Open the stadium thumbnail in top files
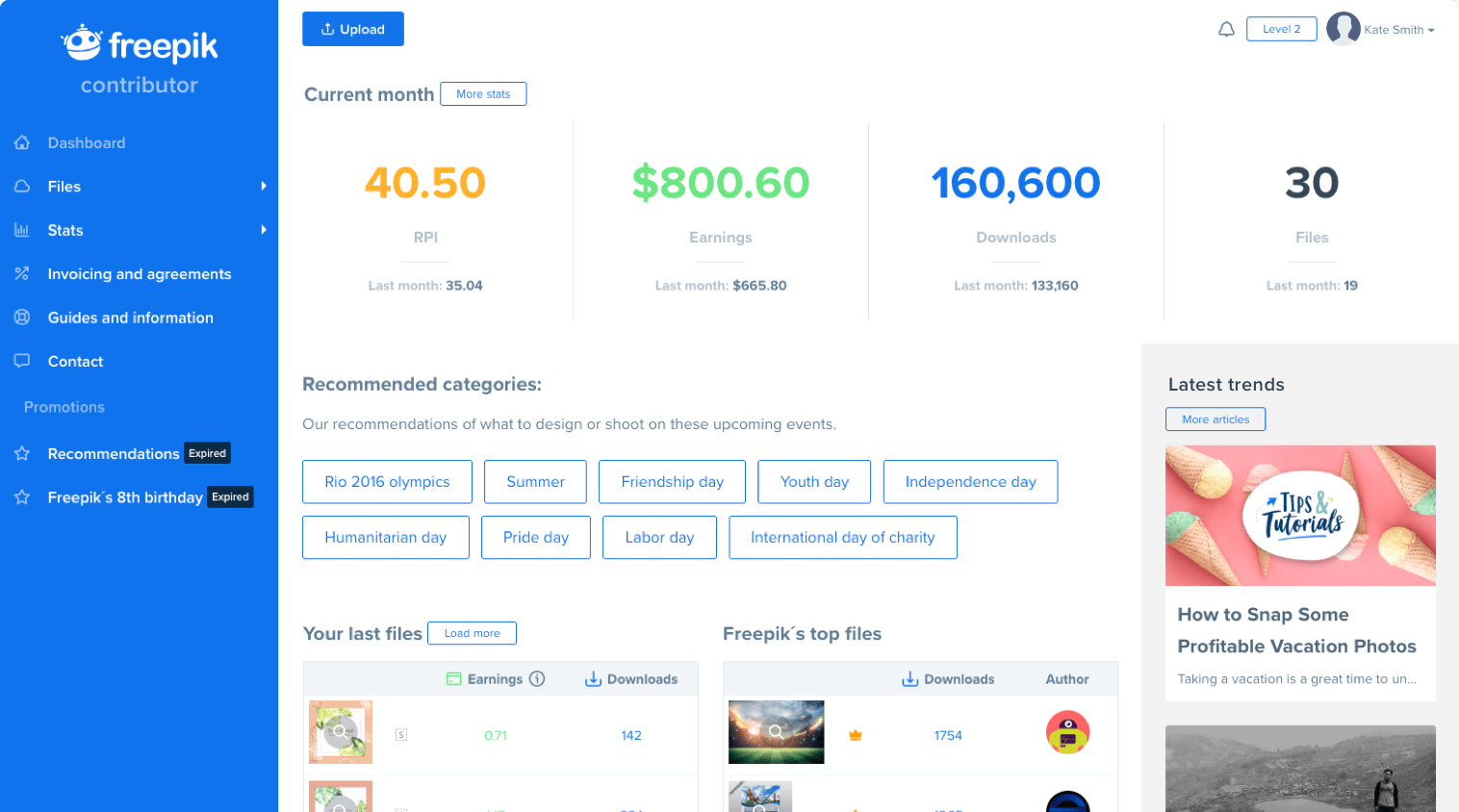 click(777, 732)
